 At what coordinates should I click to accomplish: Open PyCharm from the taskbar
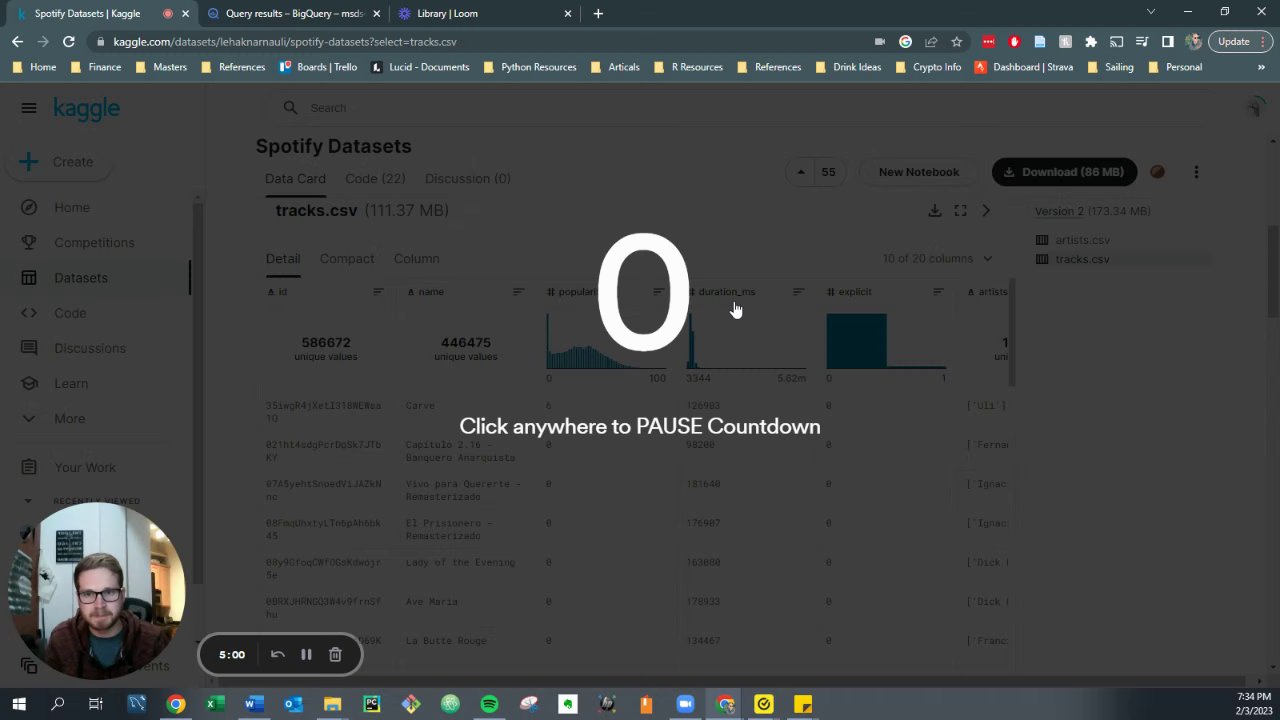click(x=371, y=705)
